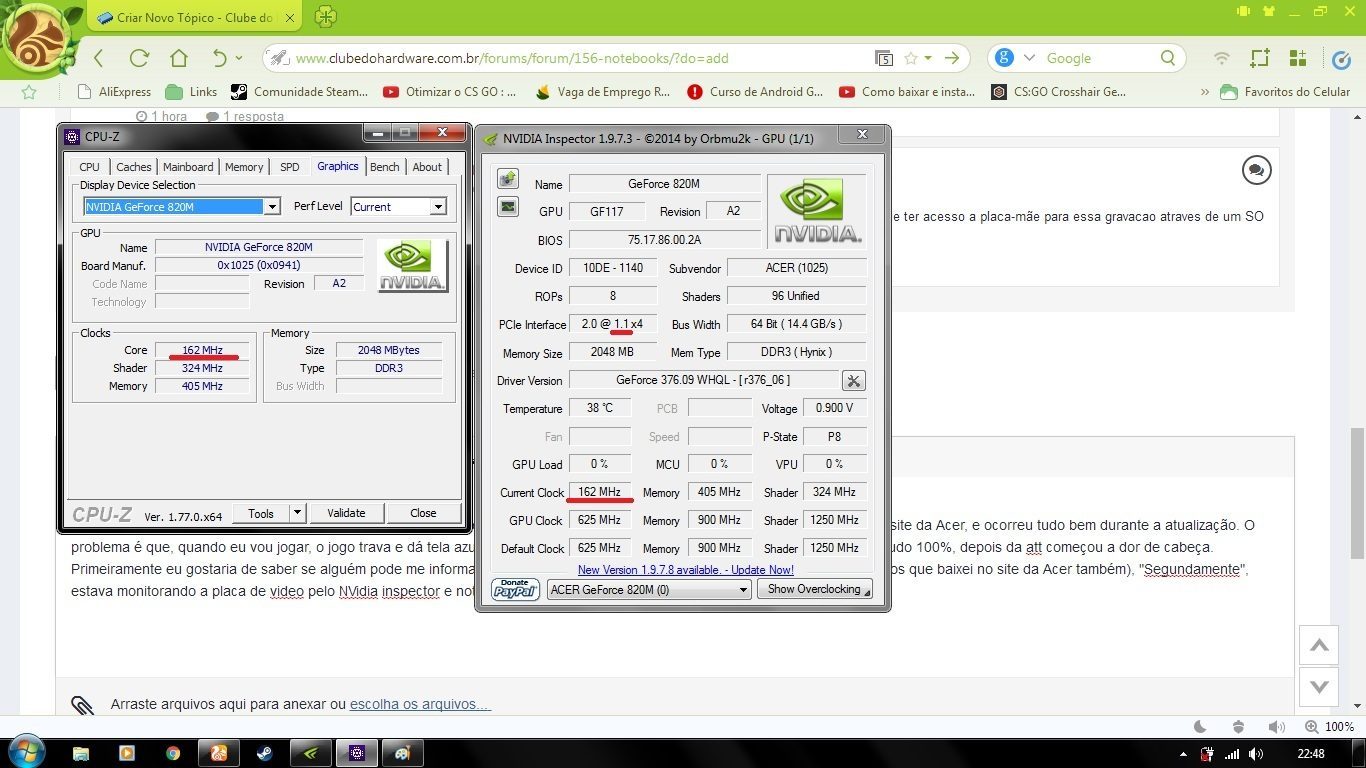
Task: Open driver profile settings wrench icon
Action: click(853, 380)
